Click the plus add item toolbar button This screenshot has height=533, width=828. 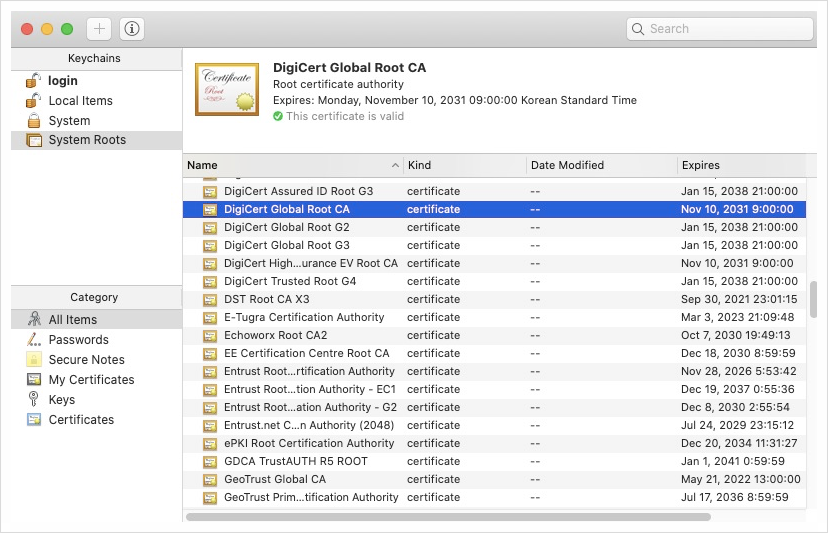99,29
